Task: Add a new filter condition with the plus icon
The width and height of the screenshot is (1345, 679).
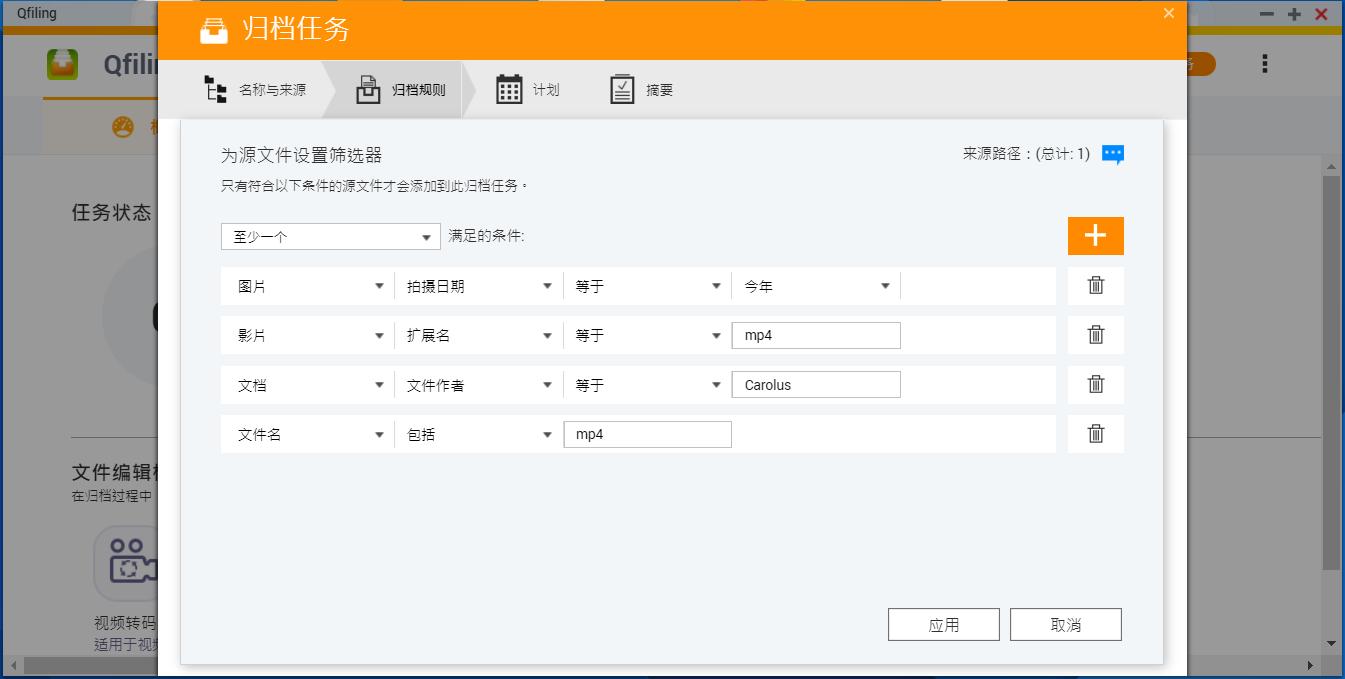Action: 1095,236
